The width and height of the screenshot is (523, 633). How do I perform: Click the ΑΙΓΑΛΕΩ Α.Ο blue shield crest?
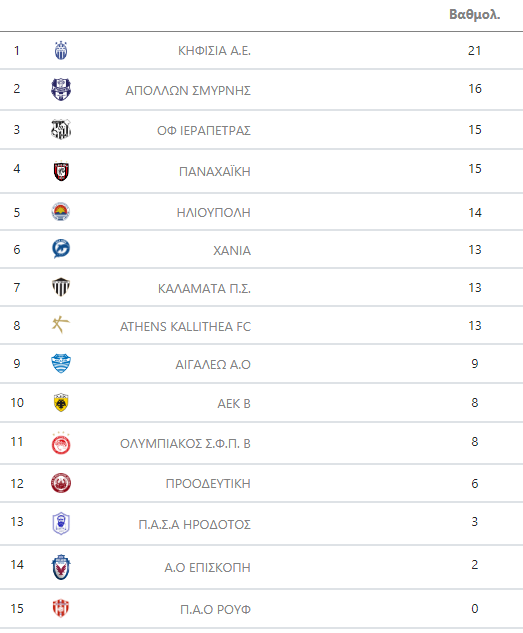[x=61, y=363]
